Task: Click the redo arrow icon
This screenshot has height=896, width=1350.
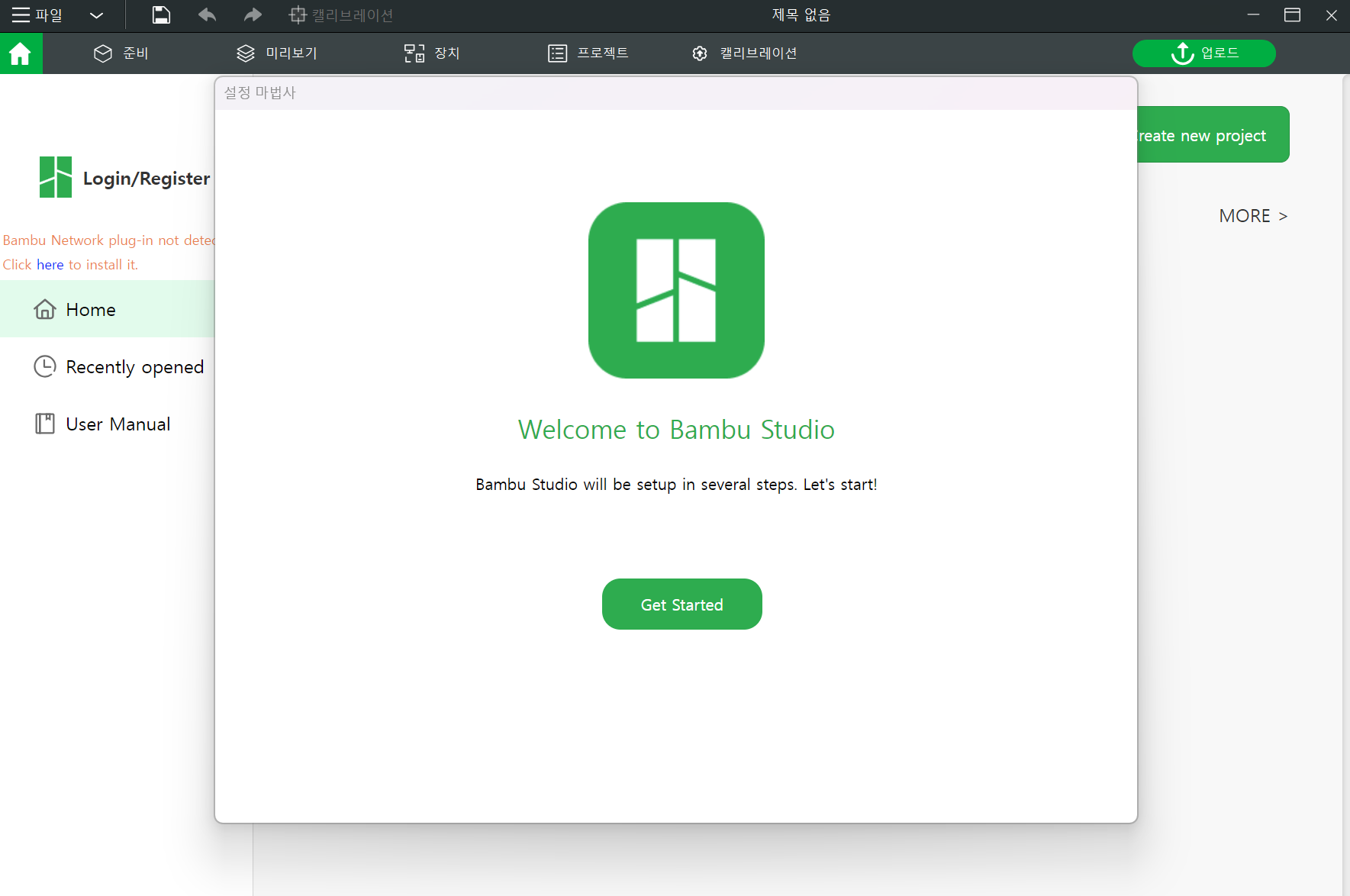Action: [x=253, y=15]
